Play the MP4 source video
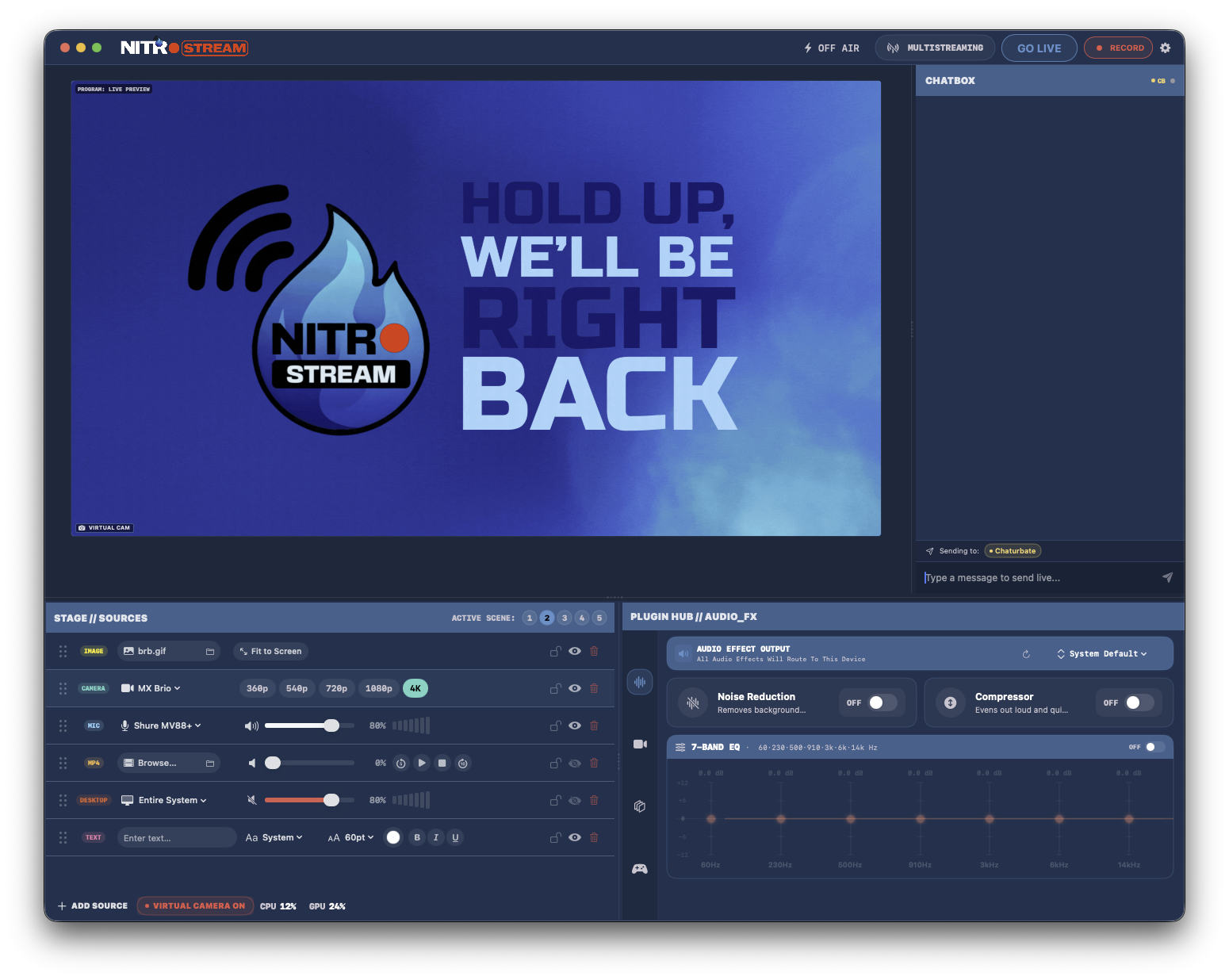This screenshot has width=1229, height=980. click(x=422, y=763)
